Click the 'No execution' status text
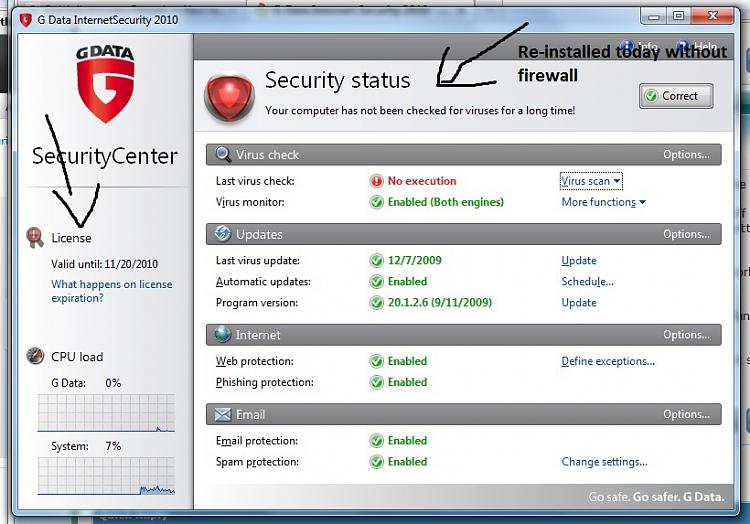The height and width of the screenshot is (524, 750). pyautogui.click(x=421, y=181)
